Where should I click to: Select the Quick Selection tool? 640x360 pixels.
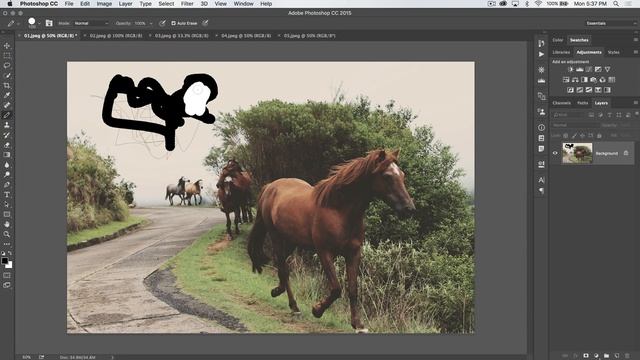click(x=7, y=76)
